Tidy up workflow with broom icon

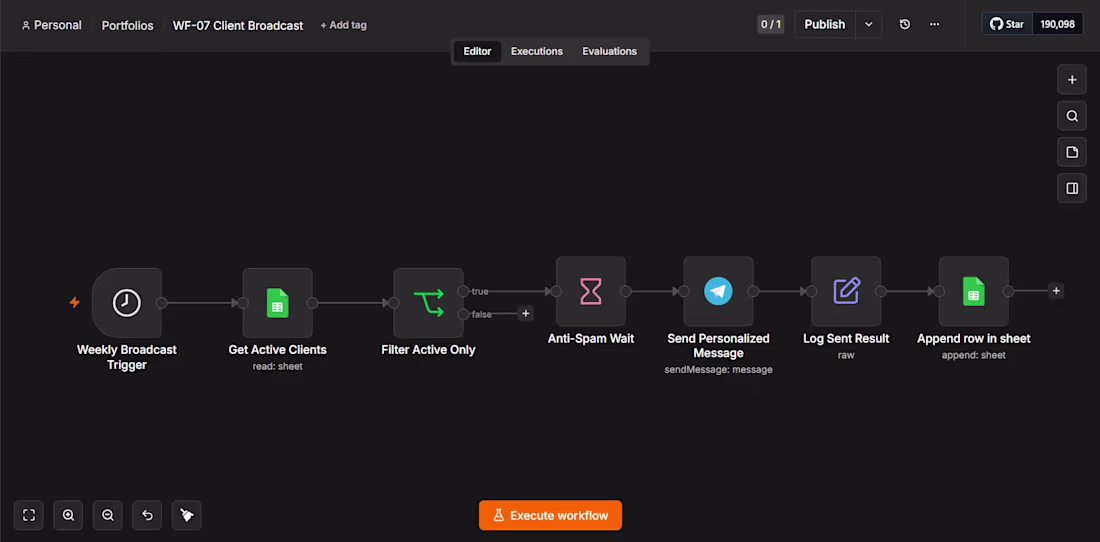[187, 515]
